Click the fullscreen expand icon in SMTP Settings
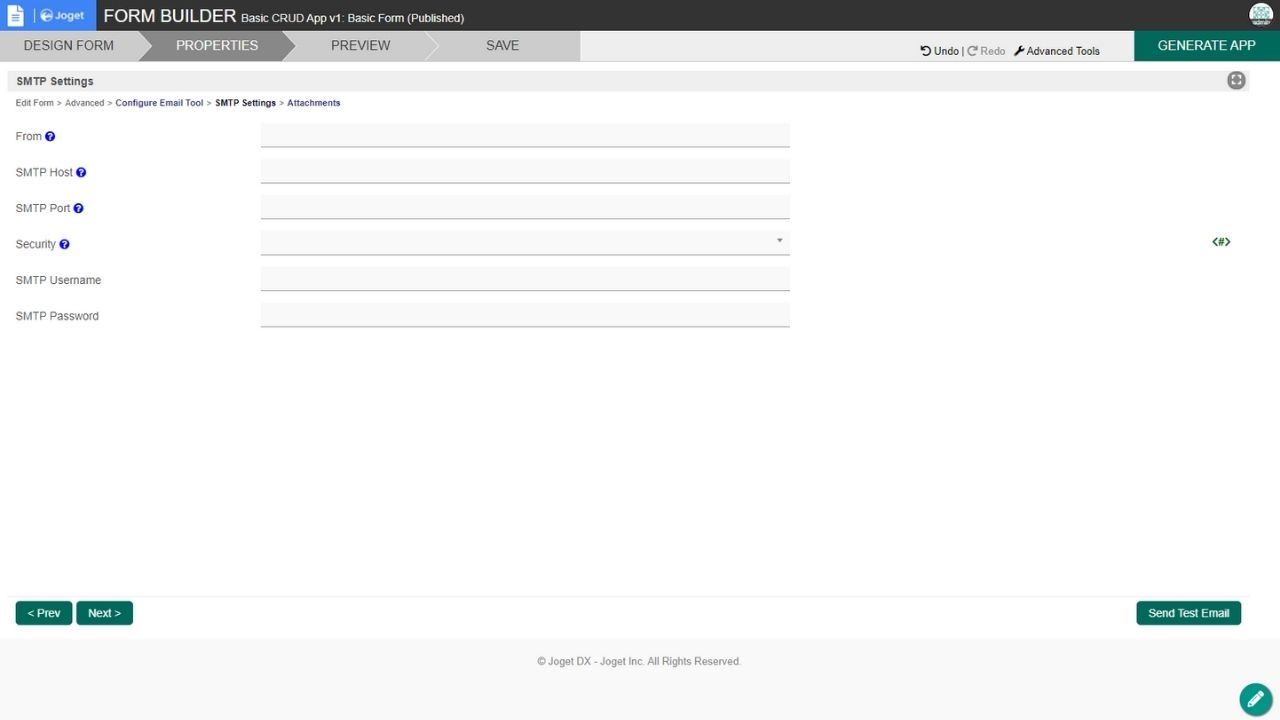This screenshot has height=720, width=1280. 1236,81
